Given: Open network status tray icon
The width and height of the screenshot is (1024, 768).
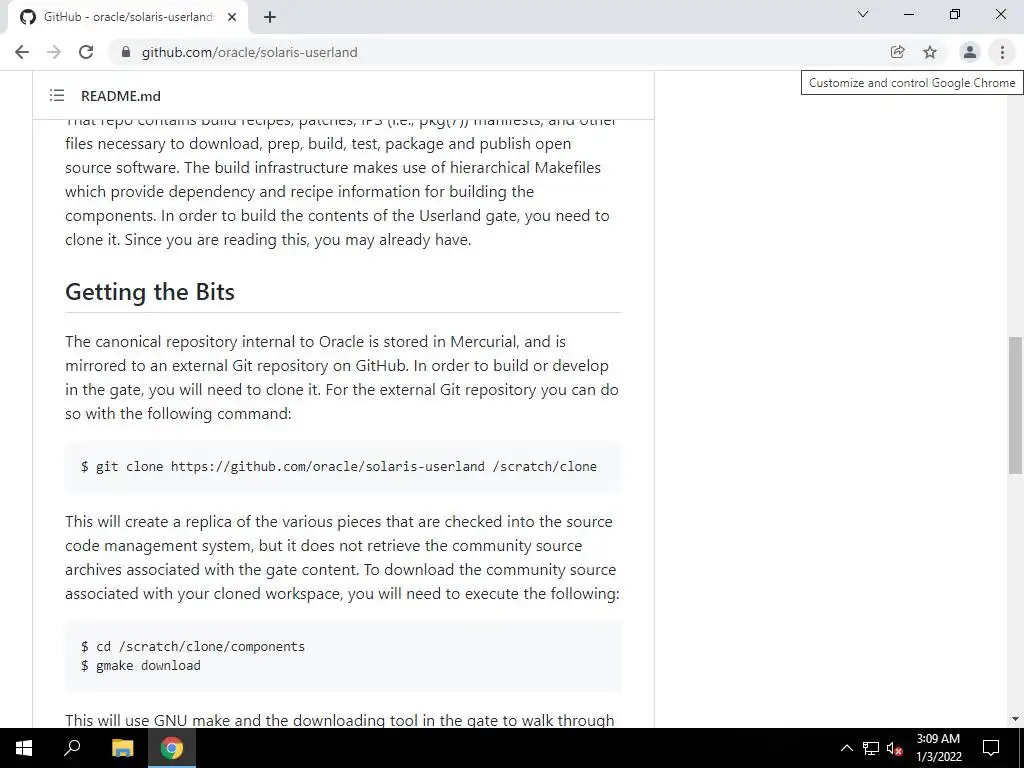Looking at the screenshot, I should [x=871, y=748].
